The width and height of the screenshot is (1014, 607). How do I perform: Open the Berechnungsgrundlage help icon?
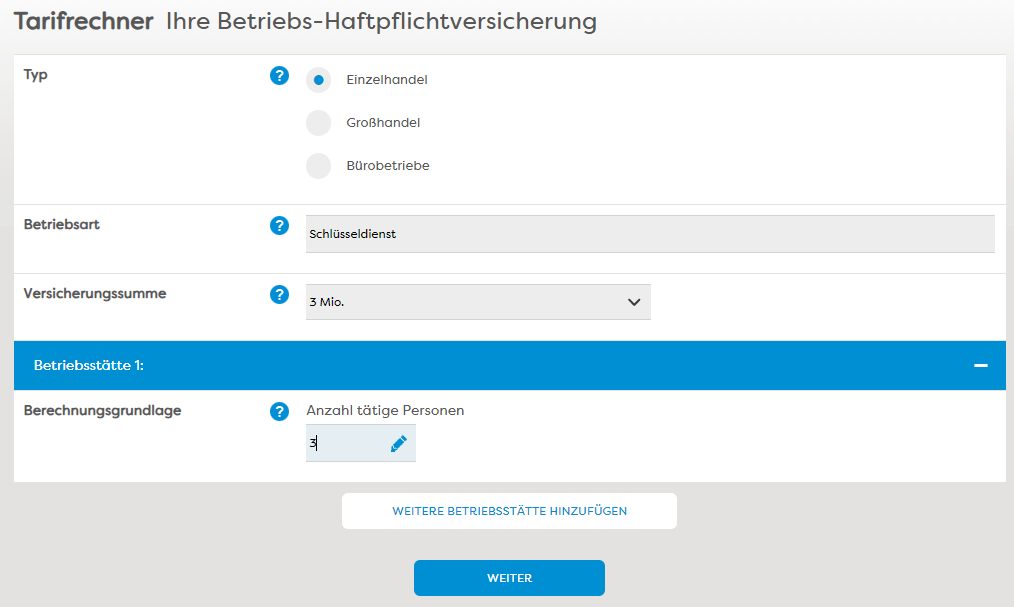click(x=279, y=411)
